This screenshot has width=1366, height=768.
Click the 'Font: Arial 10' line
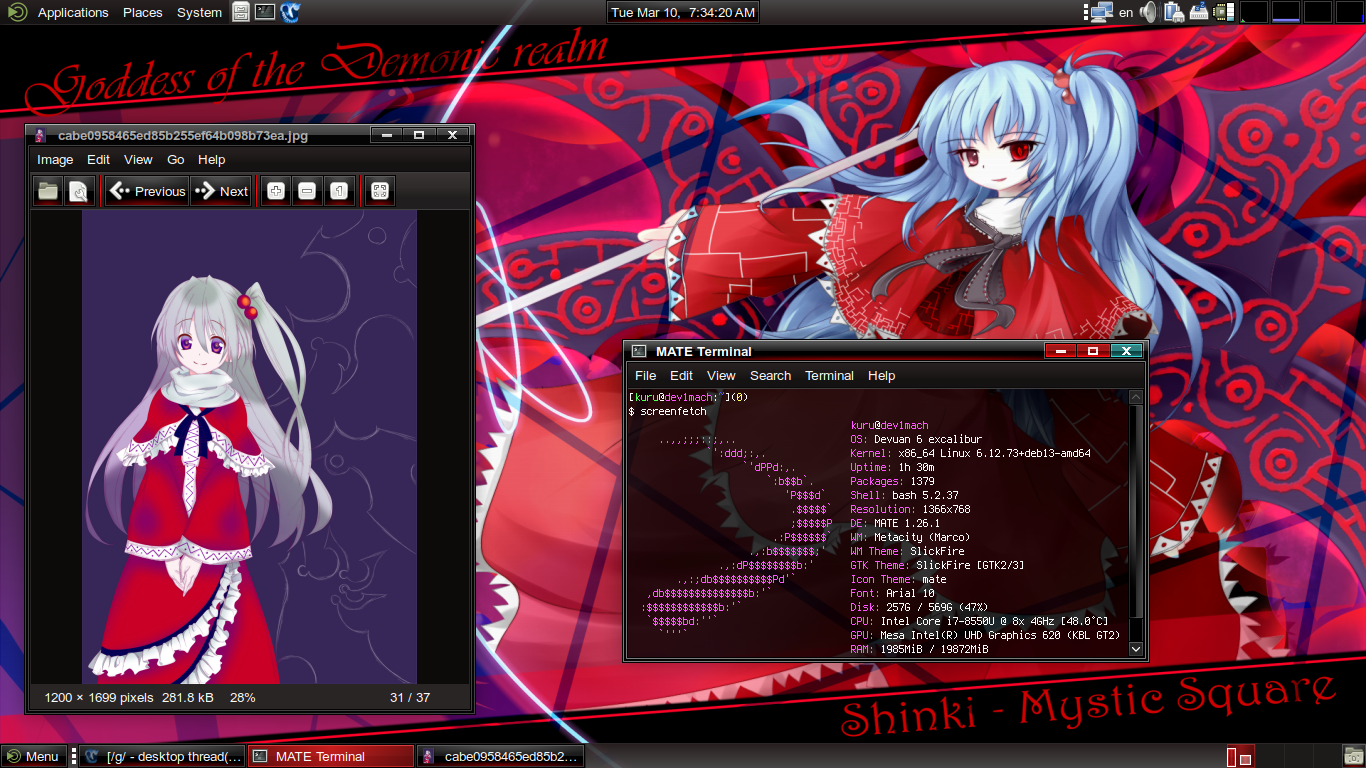pyautogui.click(x=892, y=593)
